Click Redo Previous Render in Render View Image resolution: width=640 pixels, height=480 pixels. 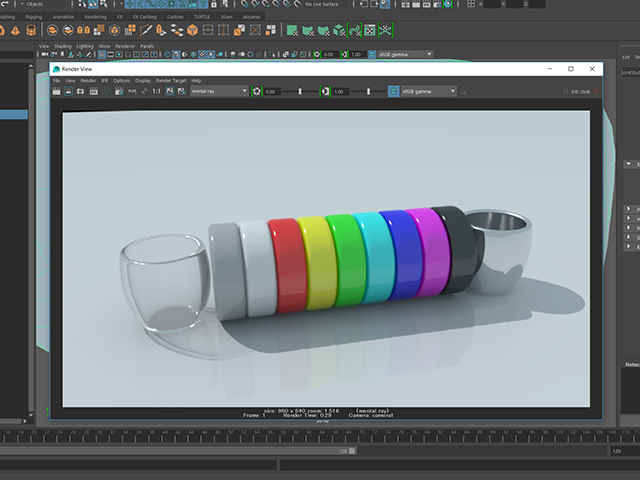tap(56, 91)
